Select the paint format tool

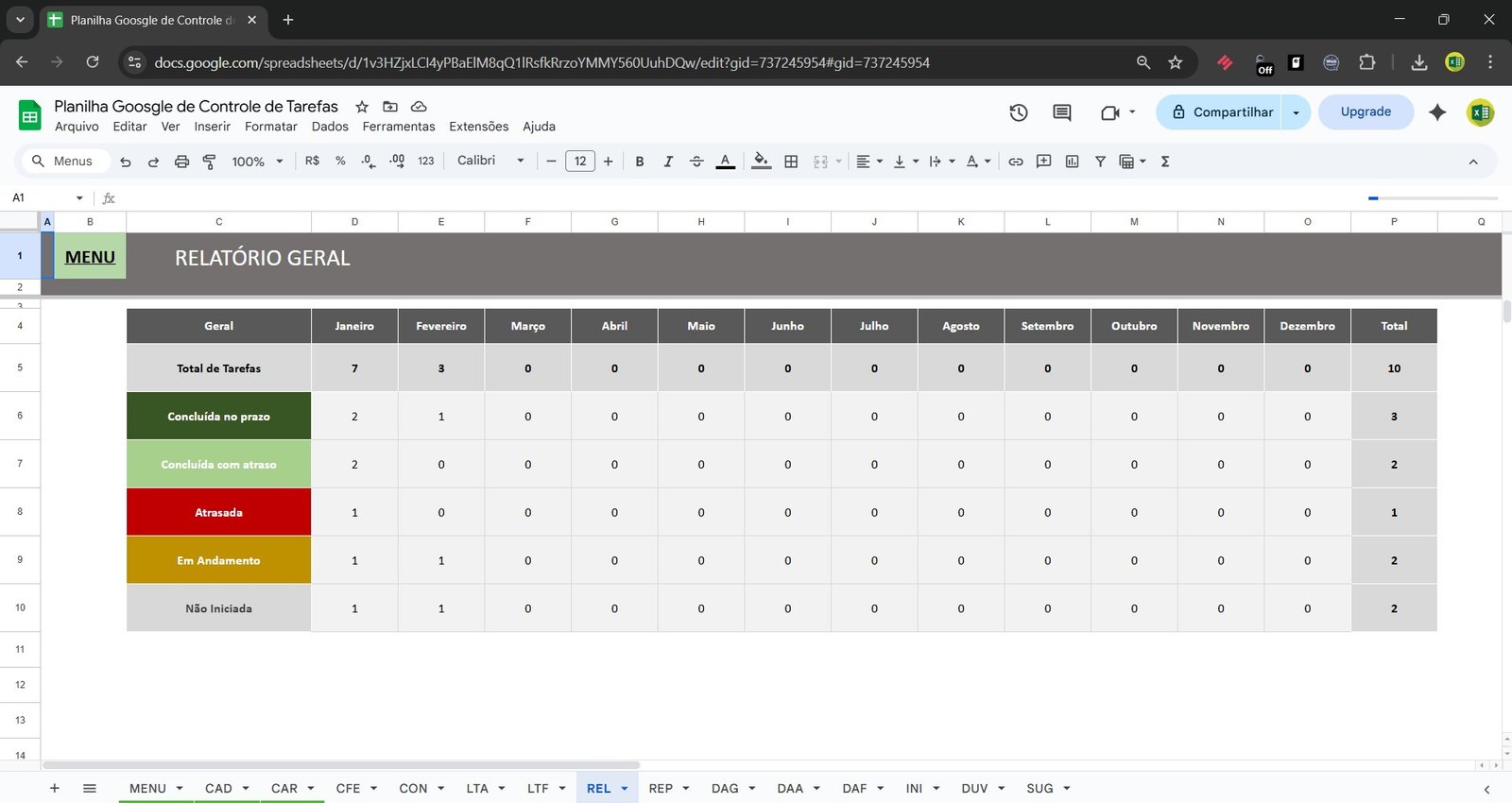[x=210, y=162]
